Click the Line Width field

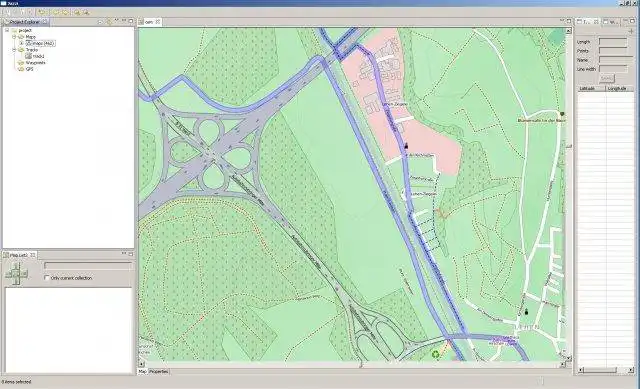coord(613,69)
